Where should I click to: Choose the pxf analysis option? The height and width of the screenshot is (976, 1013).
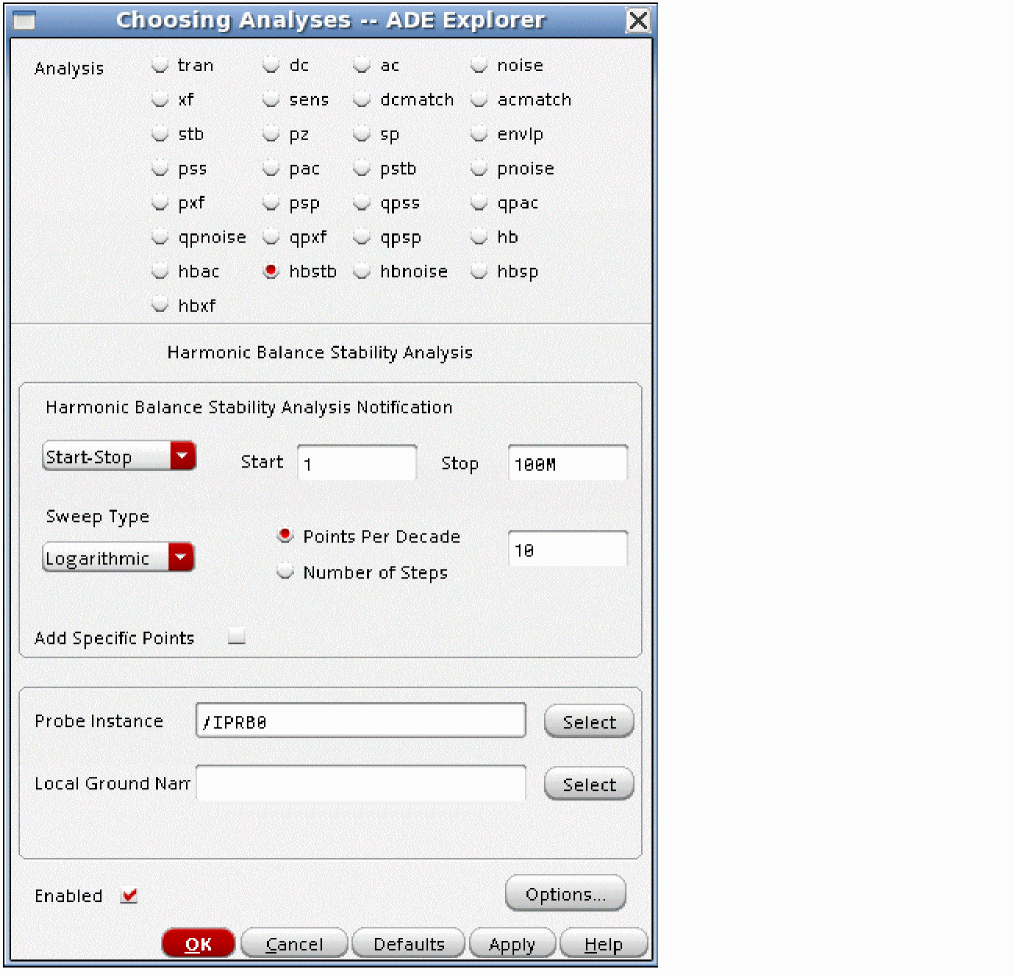click(160, 203)
